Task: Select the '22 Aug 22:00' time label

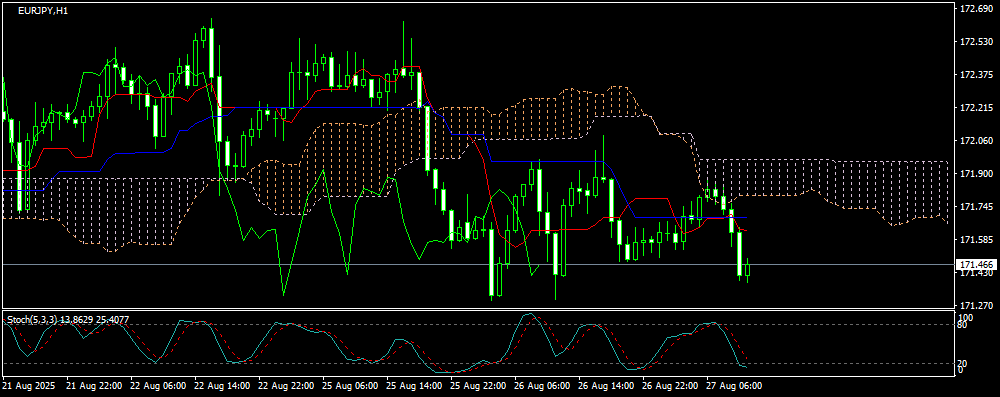Action: click(286, 386)
